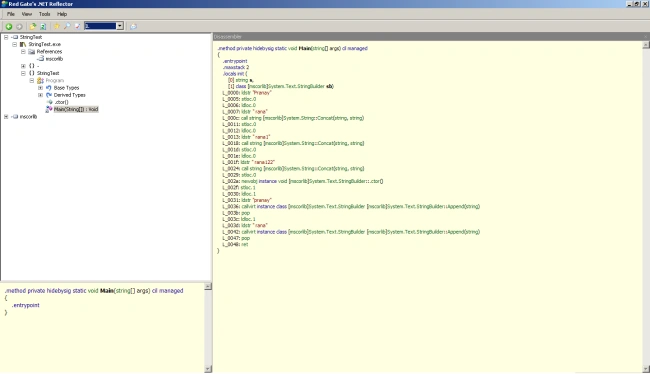The image size is (650, 374).
Task: Open the Help menu
Action: click(x=62, y=14)
